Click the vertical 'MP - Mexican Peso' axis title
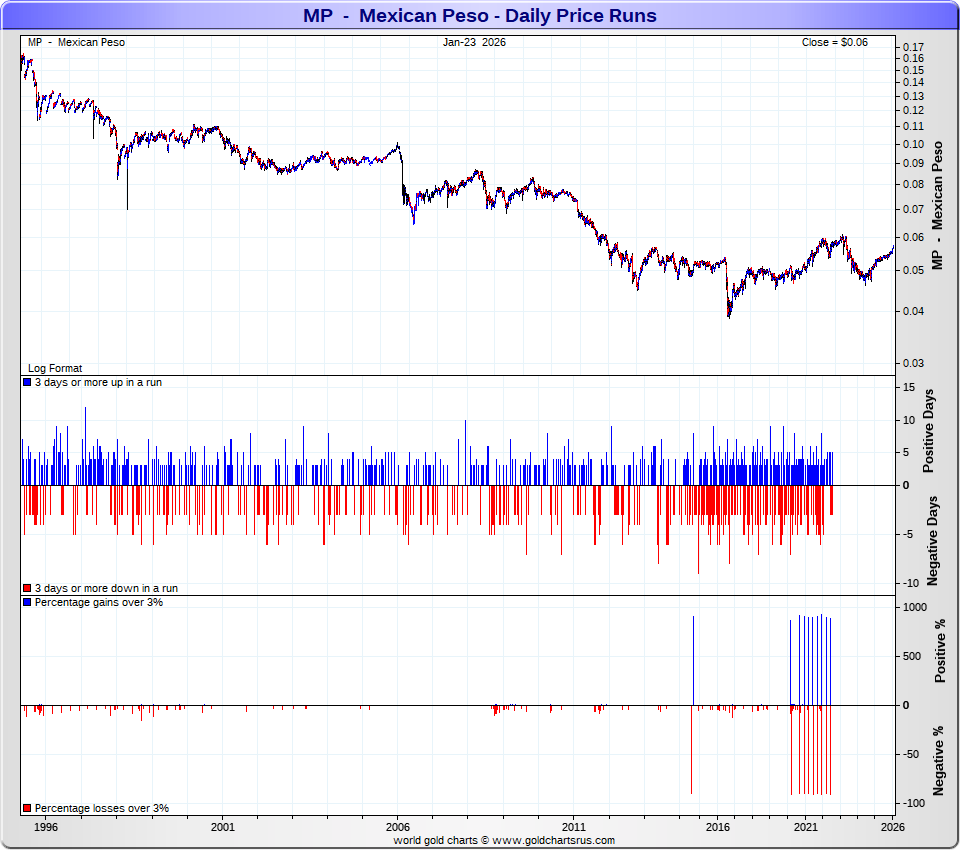 937,206
